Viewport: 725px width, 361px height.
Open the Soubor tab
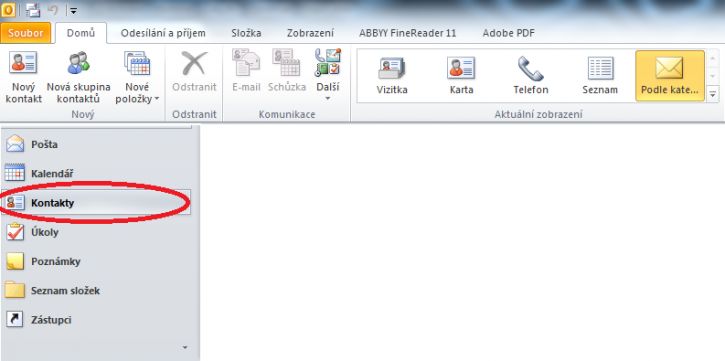click(25, 33)
